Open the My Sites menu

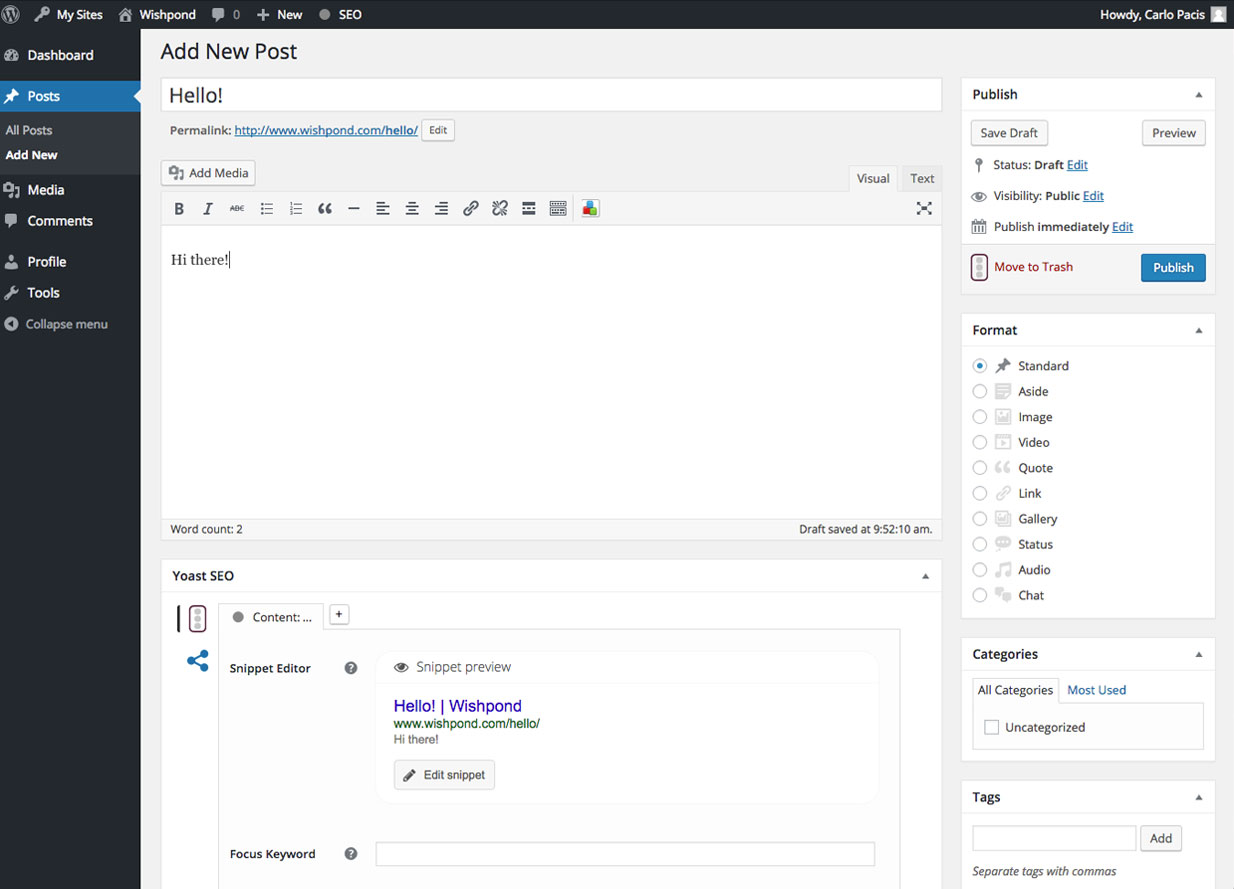click(68, 14)
